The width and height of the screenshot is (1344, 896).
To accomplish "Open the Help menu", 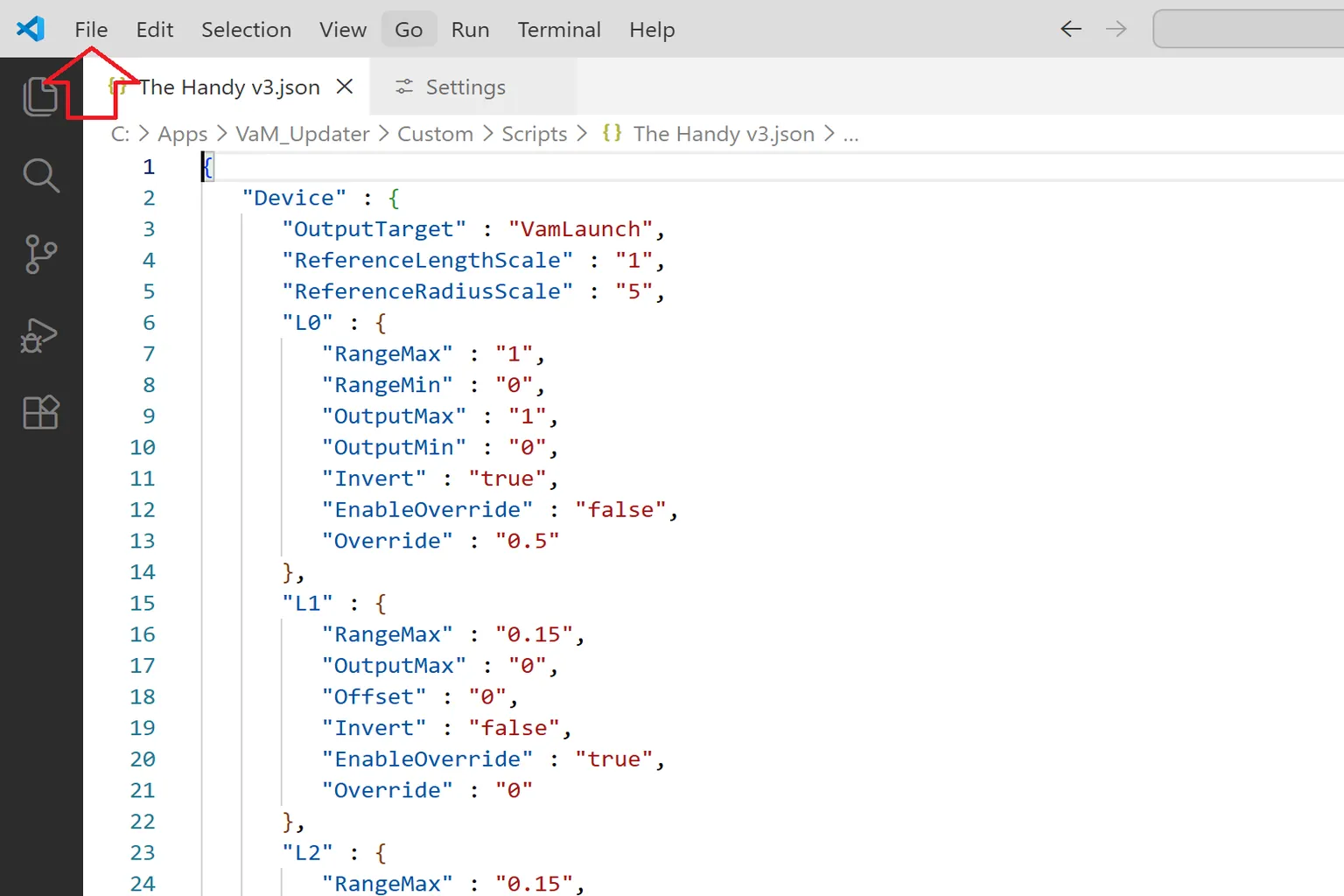I will pos(652,30).
